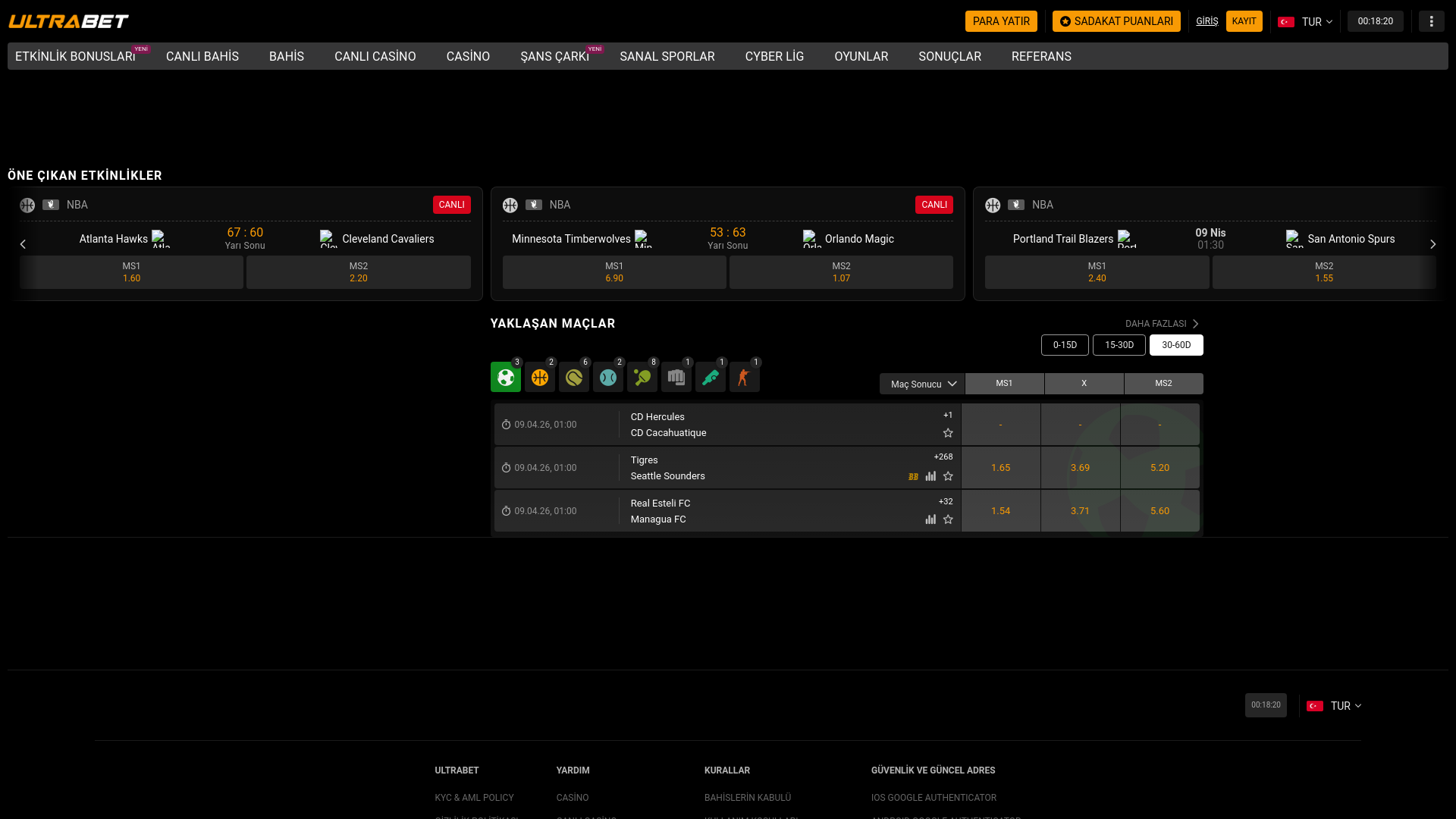Open CYBER LİG menu item
The image size is (1456, 819).
(x=774, y=57)
